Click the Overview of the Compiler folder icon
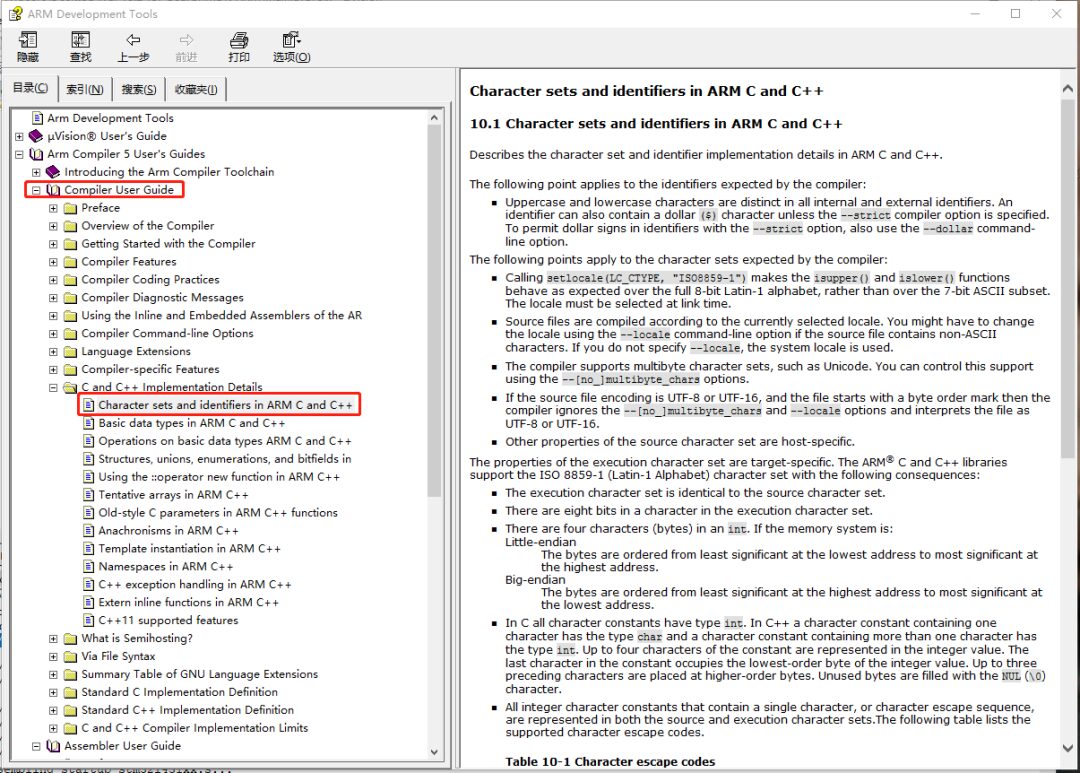The image size is (1080, 773). 70,226
